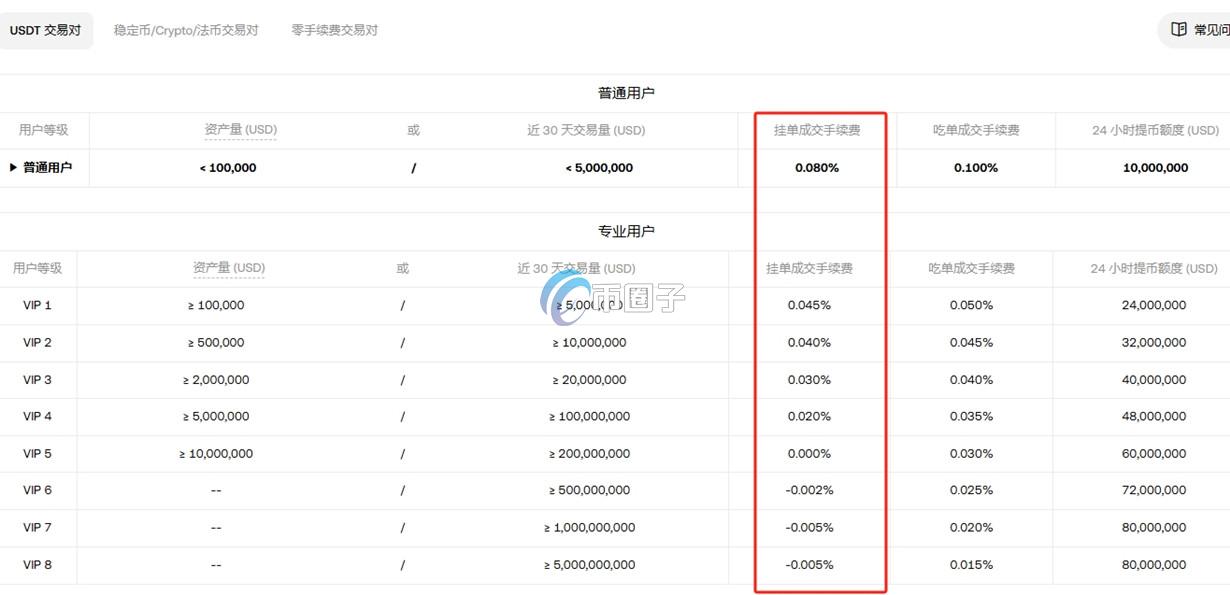Click the book icon beside 常见问题
1230x595 pixels.
pos(1179,29)
